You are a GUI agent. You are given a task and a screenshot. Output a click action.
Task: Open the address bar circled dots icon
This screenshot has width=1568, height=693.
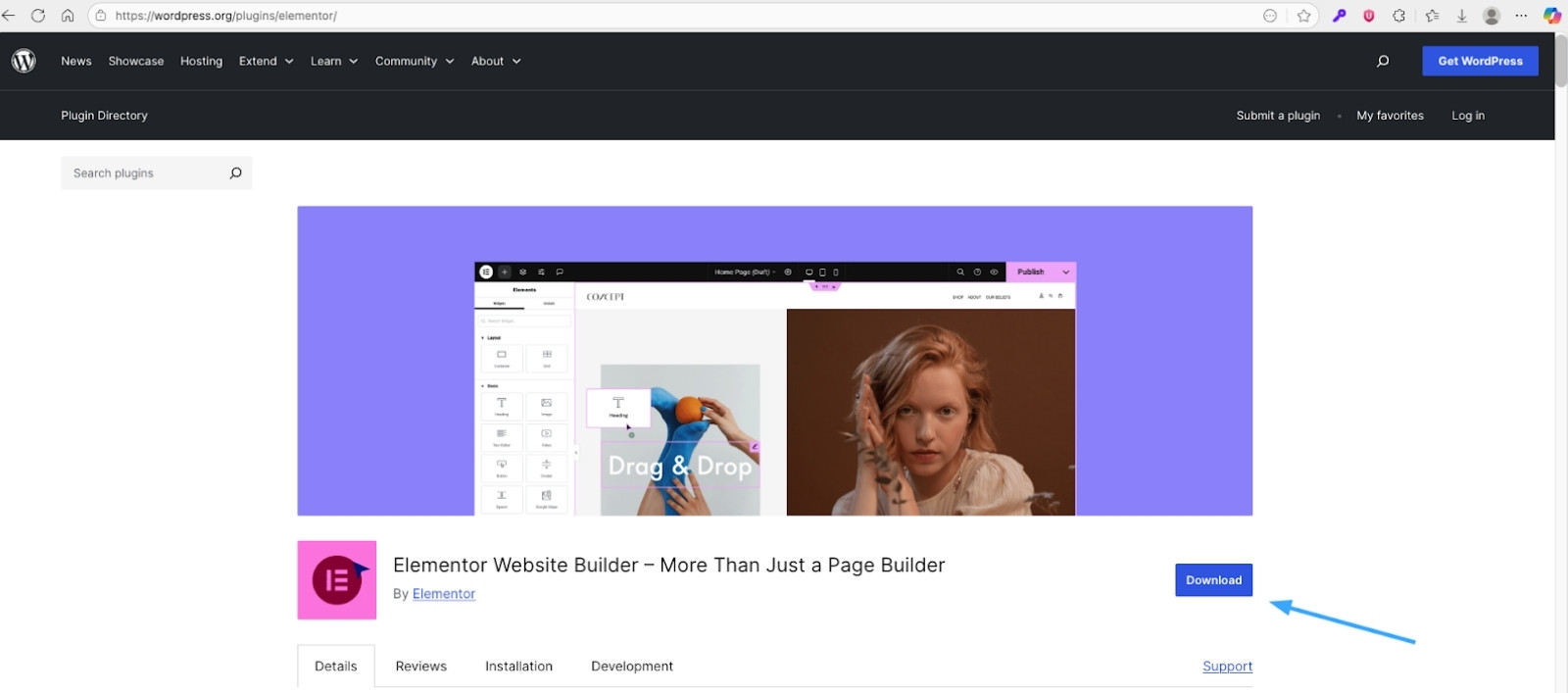(x=1270, y=16)
